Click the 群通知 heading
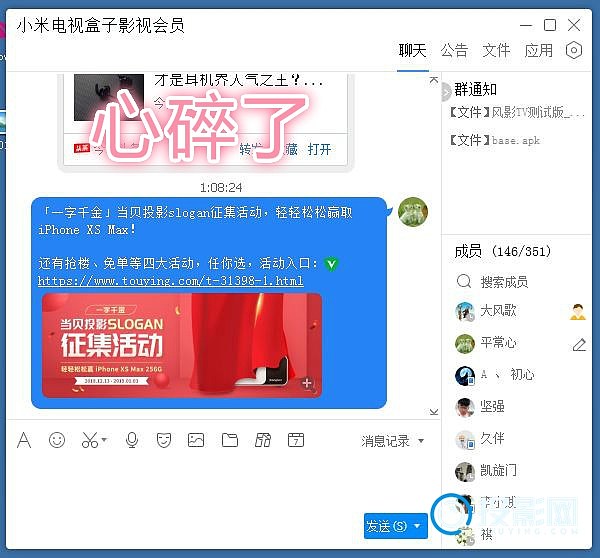 475,90
